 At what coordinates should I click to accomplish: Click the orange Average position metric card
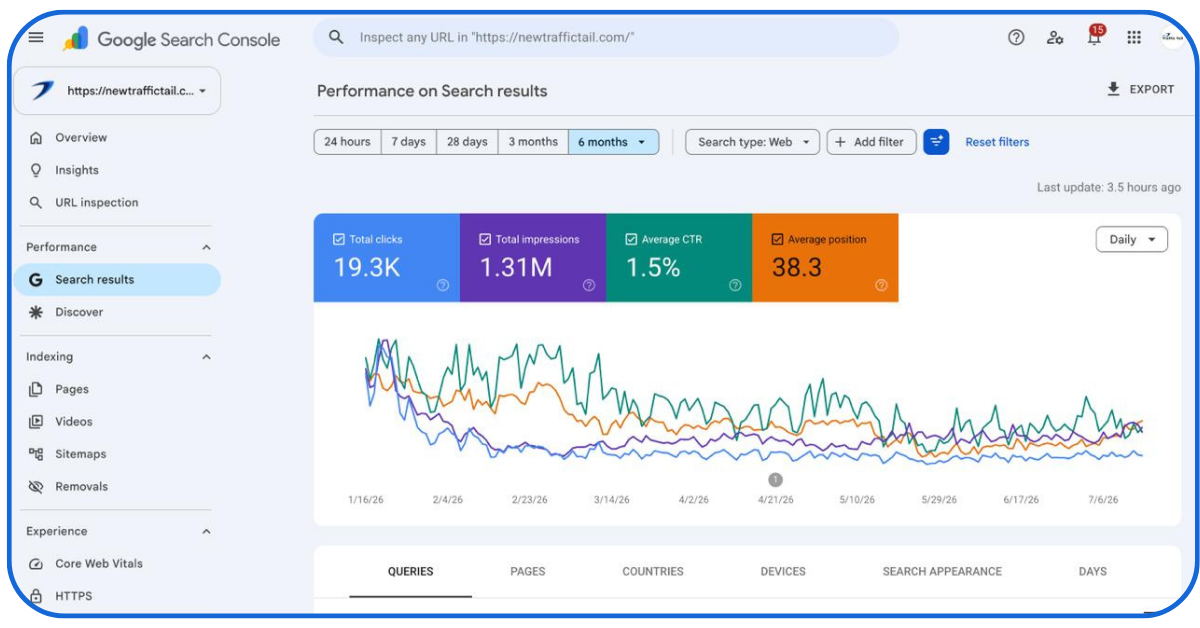point(825,257)
